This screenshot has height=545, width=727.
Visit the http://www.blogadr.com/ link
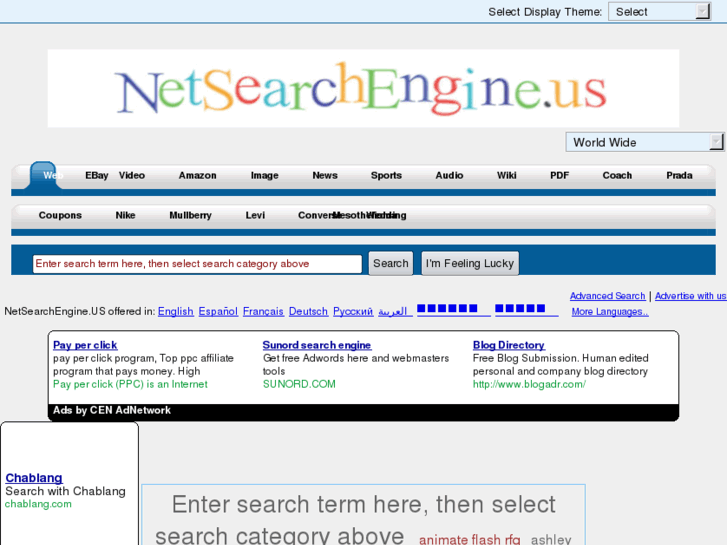pyautogui.click(x=529, y=384)
